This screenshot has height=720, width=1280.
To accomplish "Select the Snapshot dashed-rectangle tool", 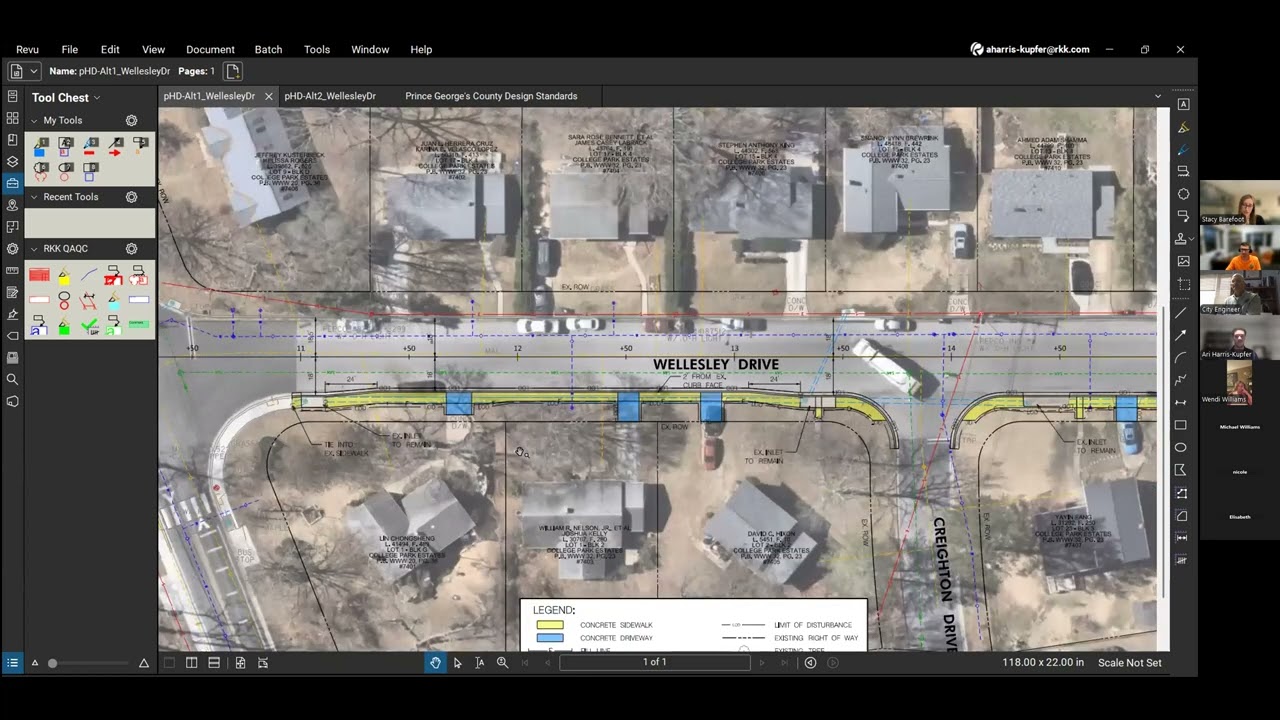I will pos(1183,284).
